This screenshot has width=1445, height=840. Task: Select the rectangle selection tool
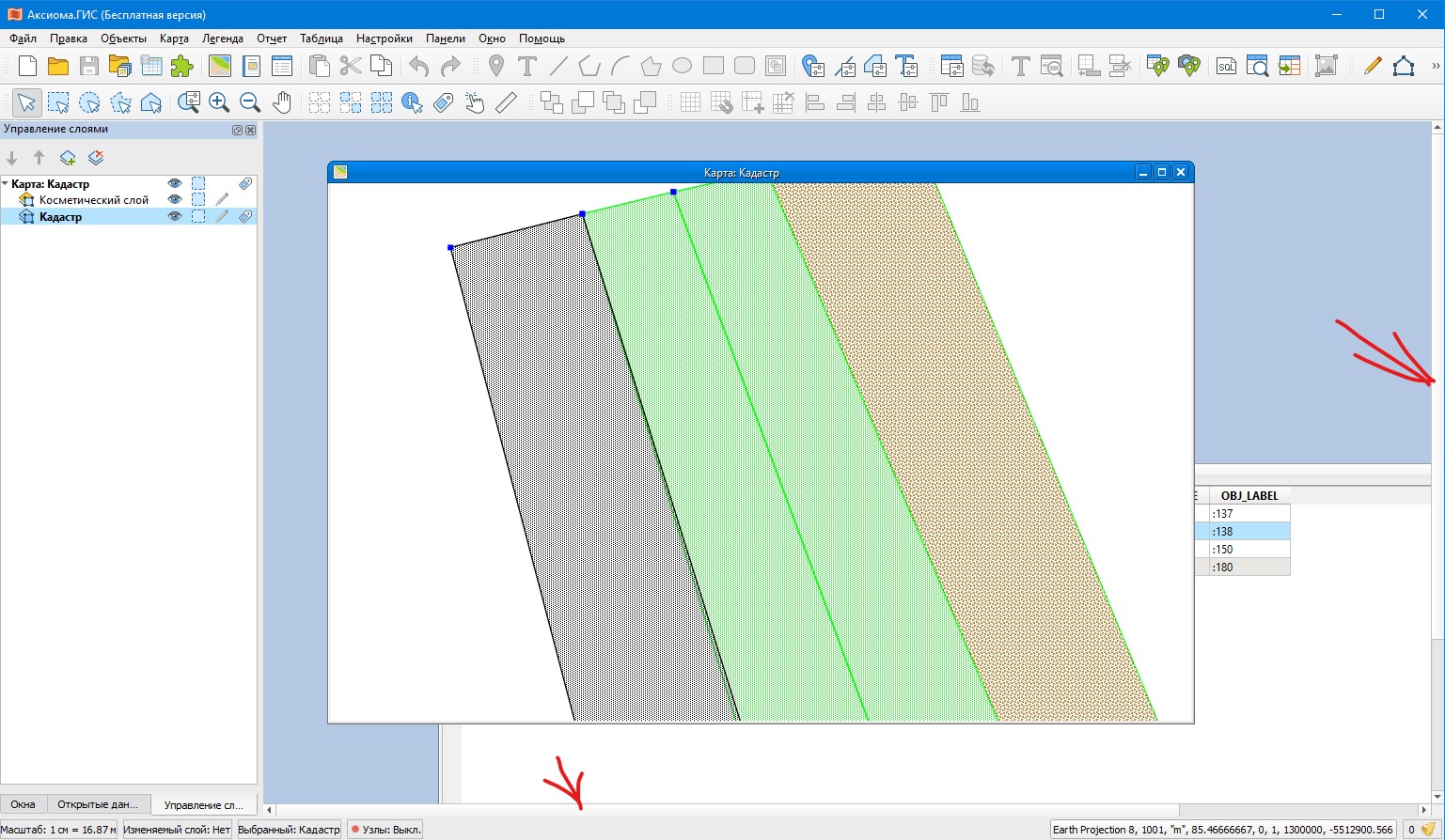(x=58, y=102)
